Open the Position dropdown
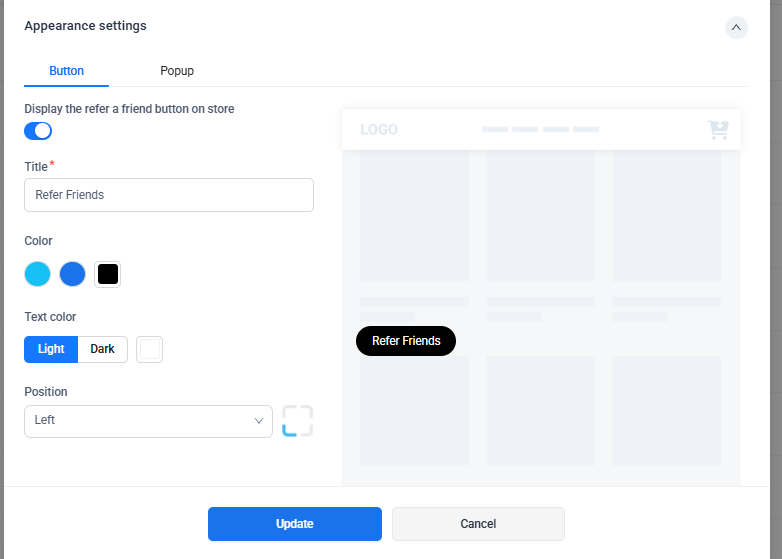The width and height of the screenshot is (782, 559). point(148,421)
